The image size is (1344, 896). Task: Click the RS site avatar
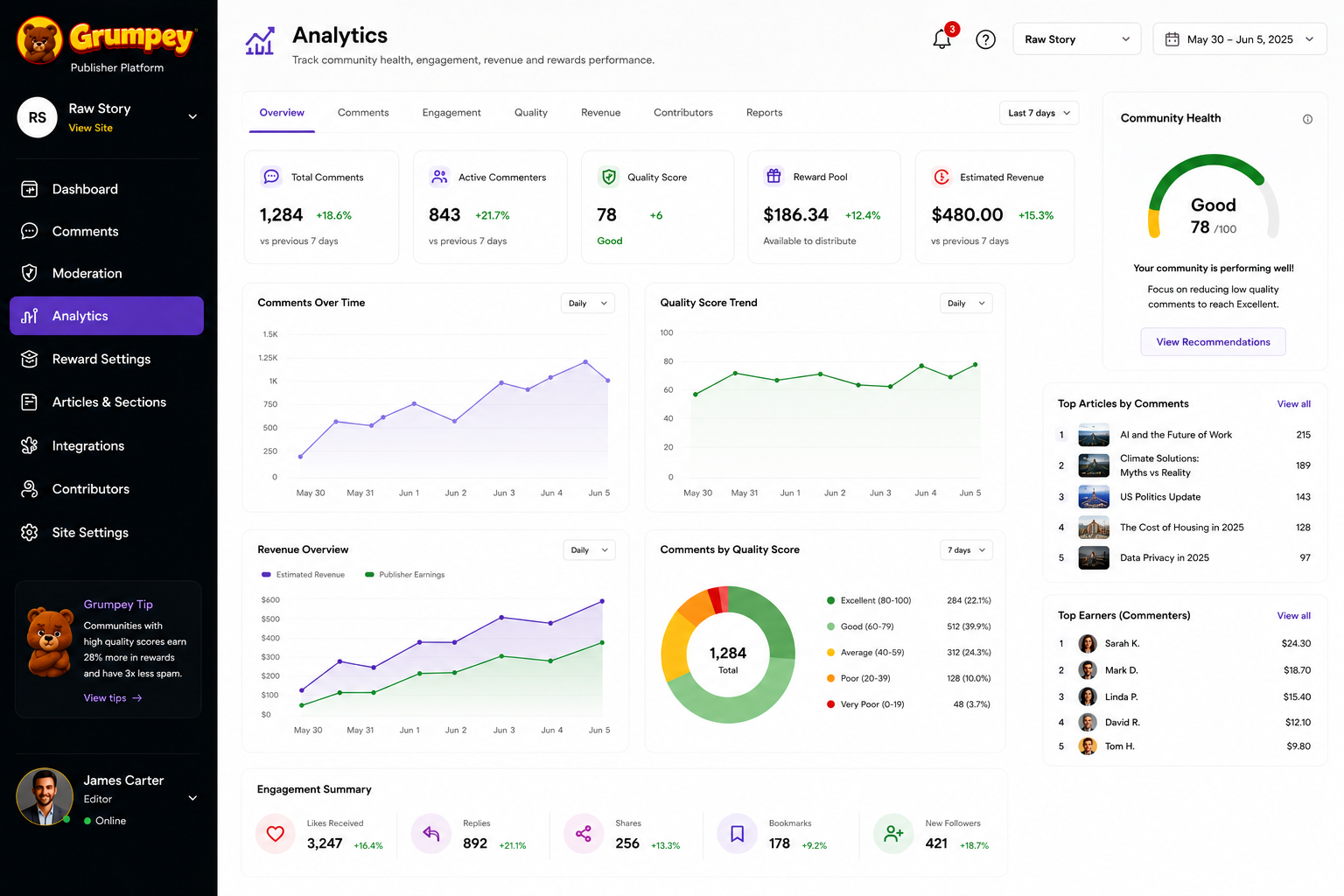tap(38, 117)
